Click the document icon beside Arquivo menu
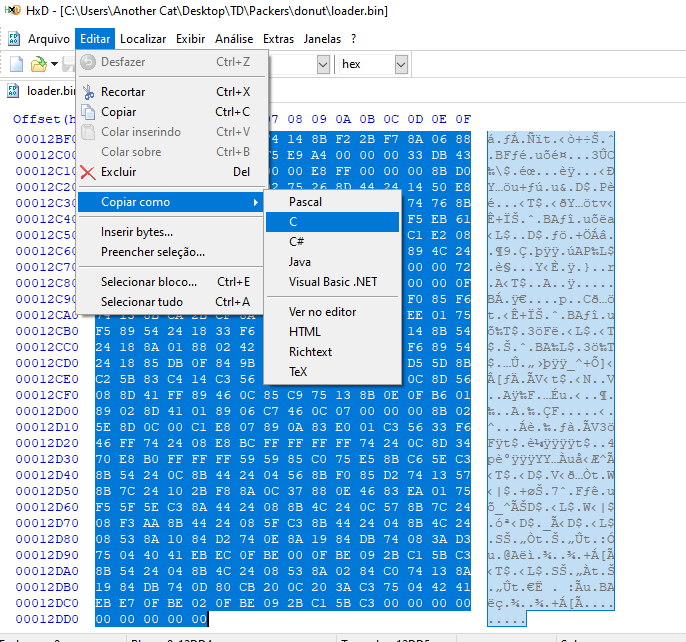 [x=14, y=39]
